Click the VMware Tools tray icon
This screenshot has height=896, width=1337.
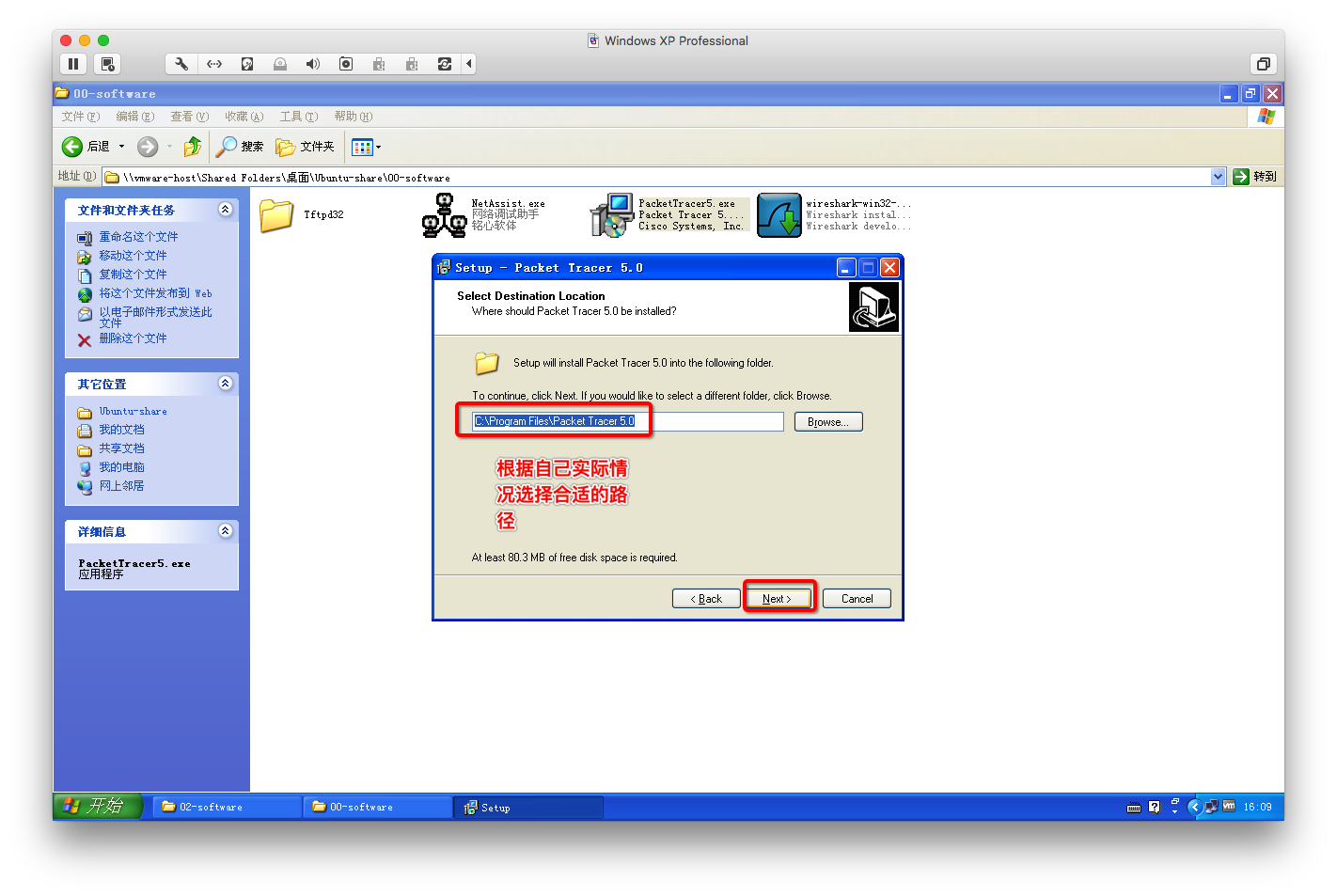click(x=1228, y=807)
